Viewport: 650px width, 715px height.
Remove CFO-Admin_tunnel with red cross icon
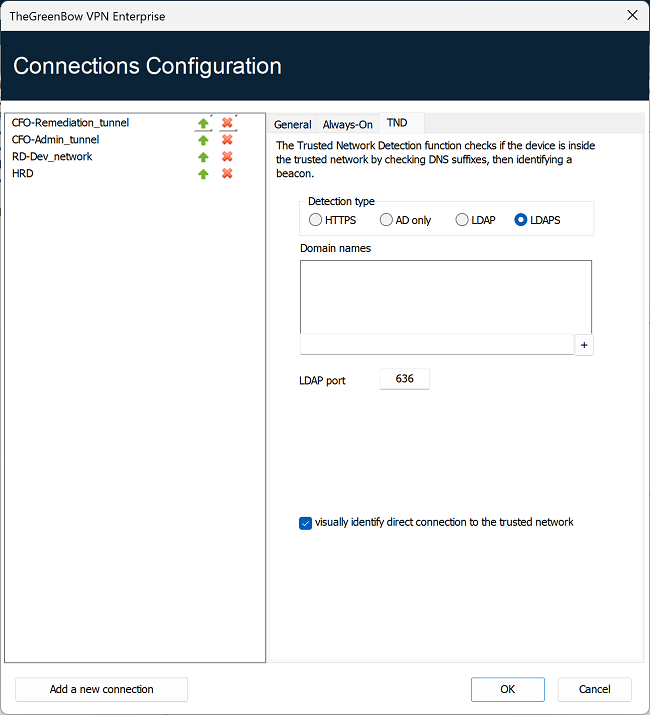(227, 140)
